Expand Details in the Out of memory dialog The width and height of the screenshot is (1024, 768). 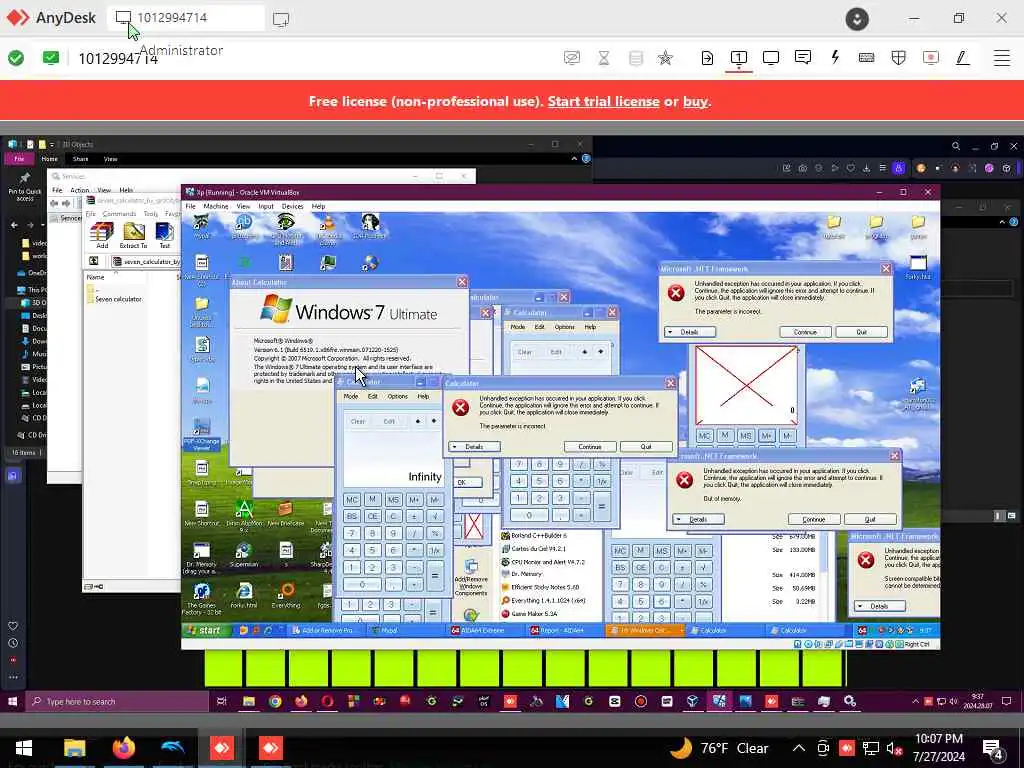698,519
